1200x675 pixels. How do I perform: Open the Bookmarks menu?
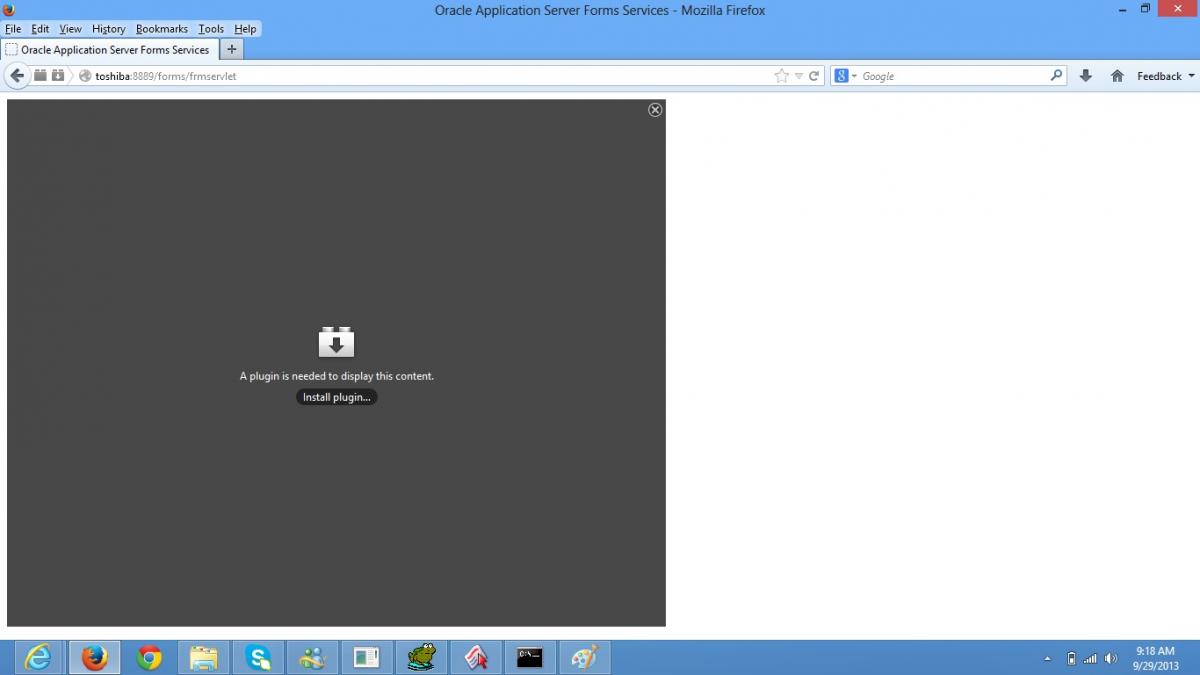tap(161, 29)
